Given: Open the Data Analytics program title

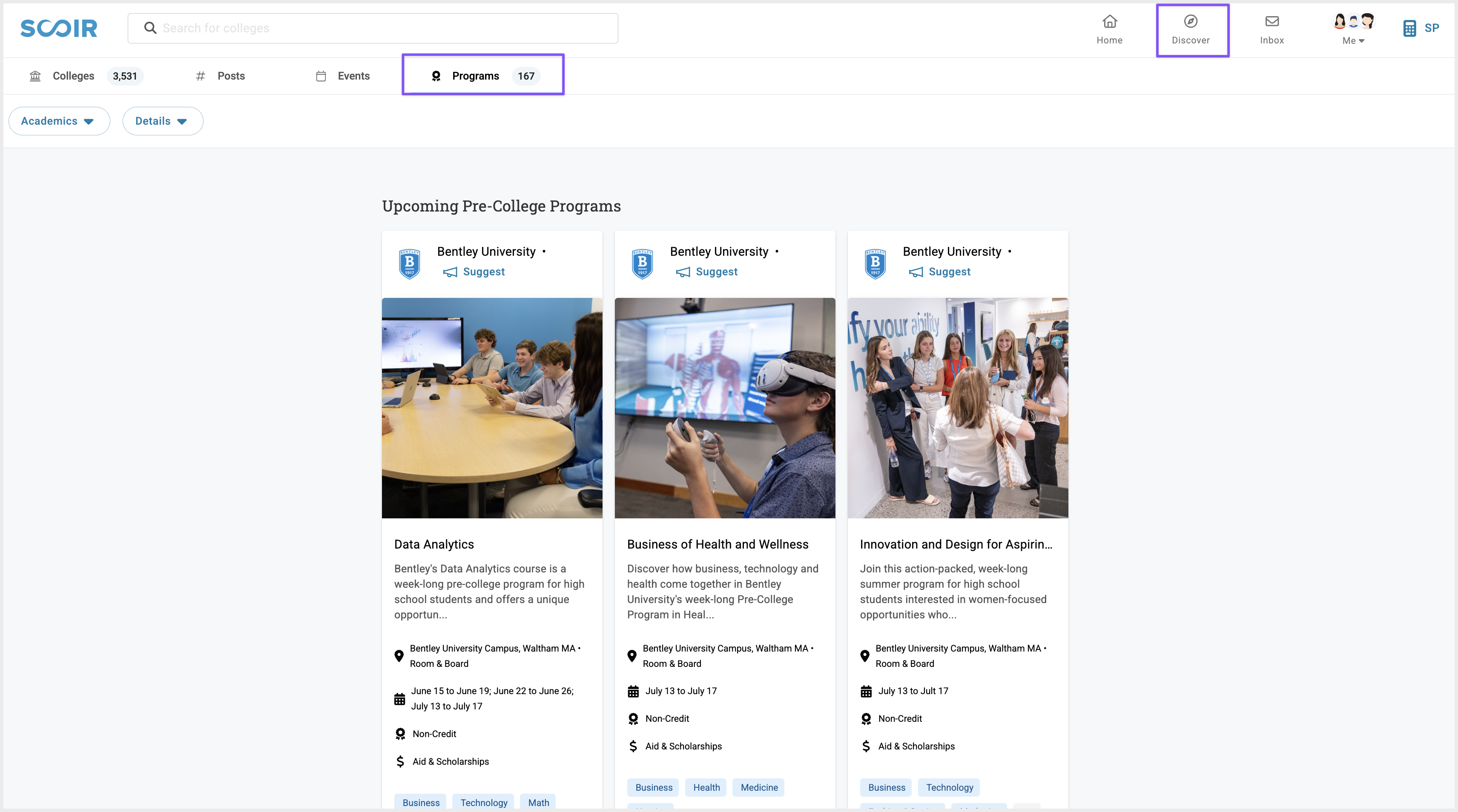Looking at the screenshot, I should [434, 544].
